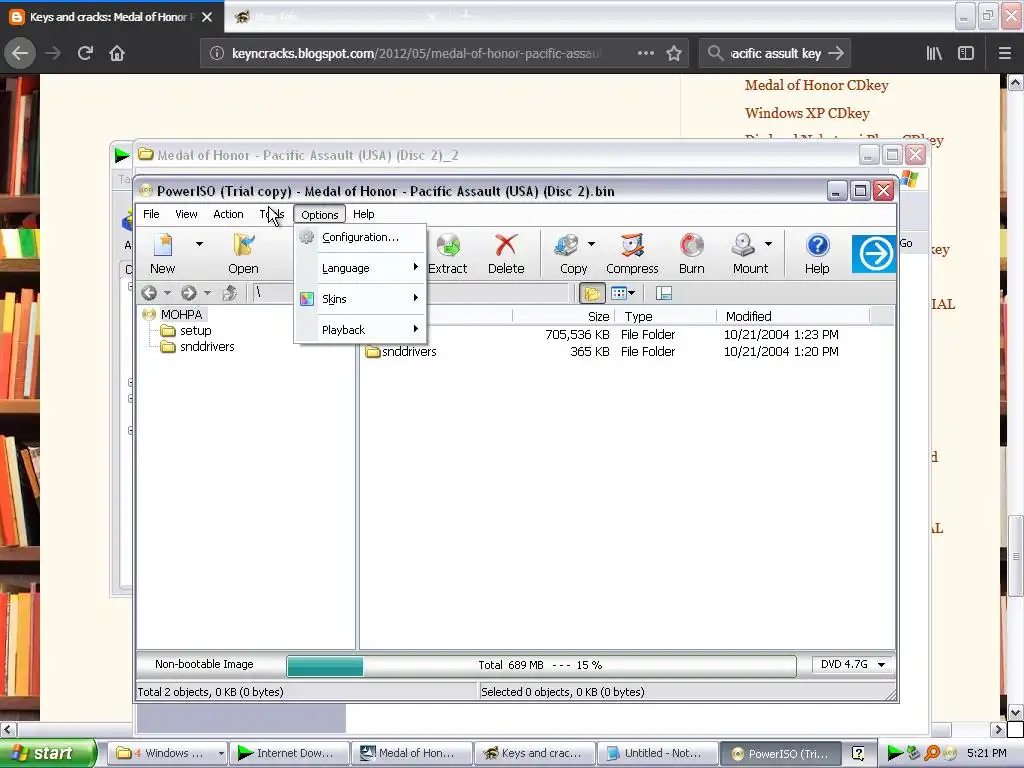Open the Action menu

(228, 214)
